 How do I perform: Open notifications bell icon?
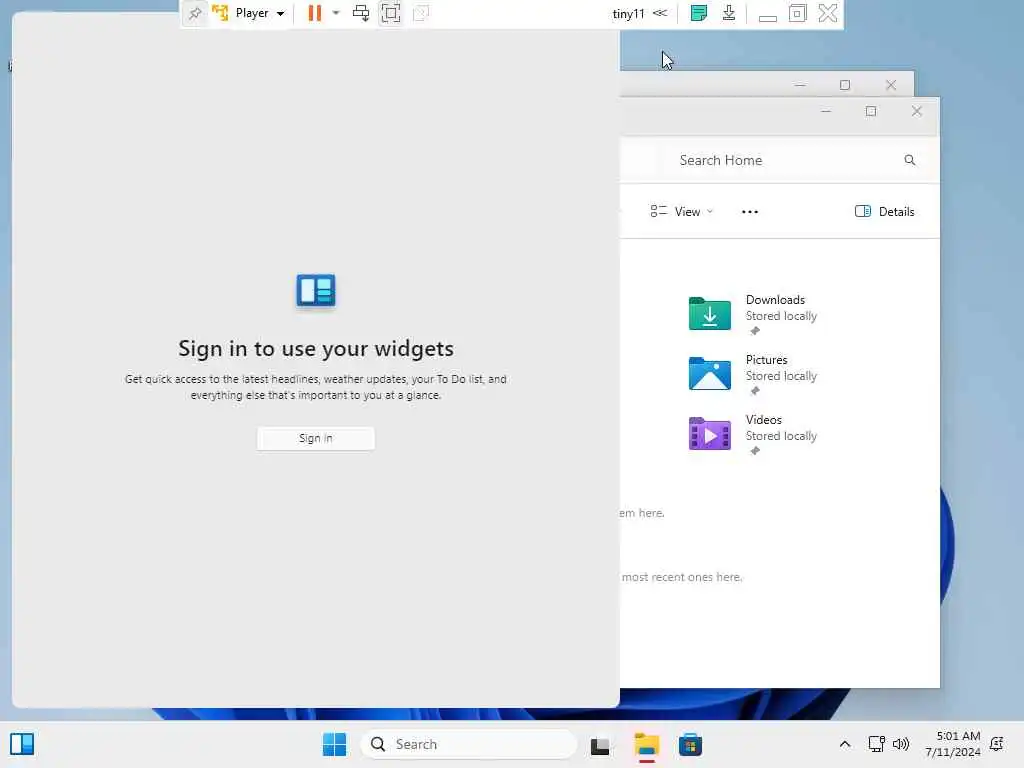pyautogui.click(x=997, y=744)
